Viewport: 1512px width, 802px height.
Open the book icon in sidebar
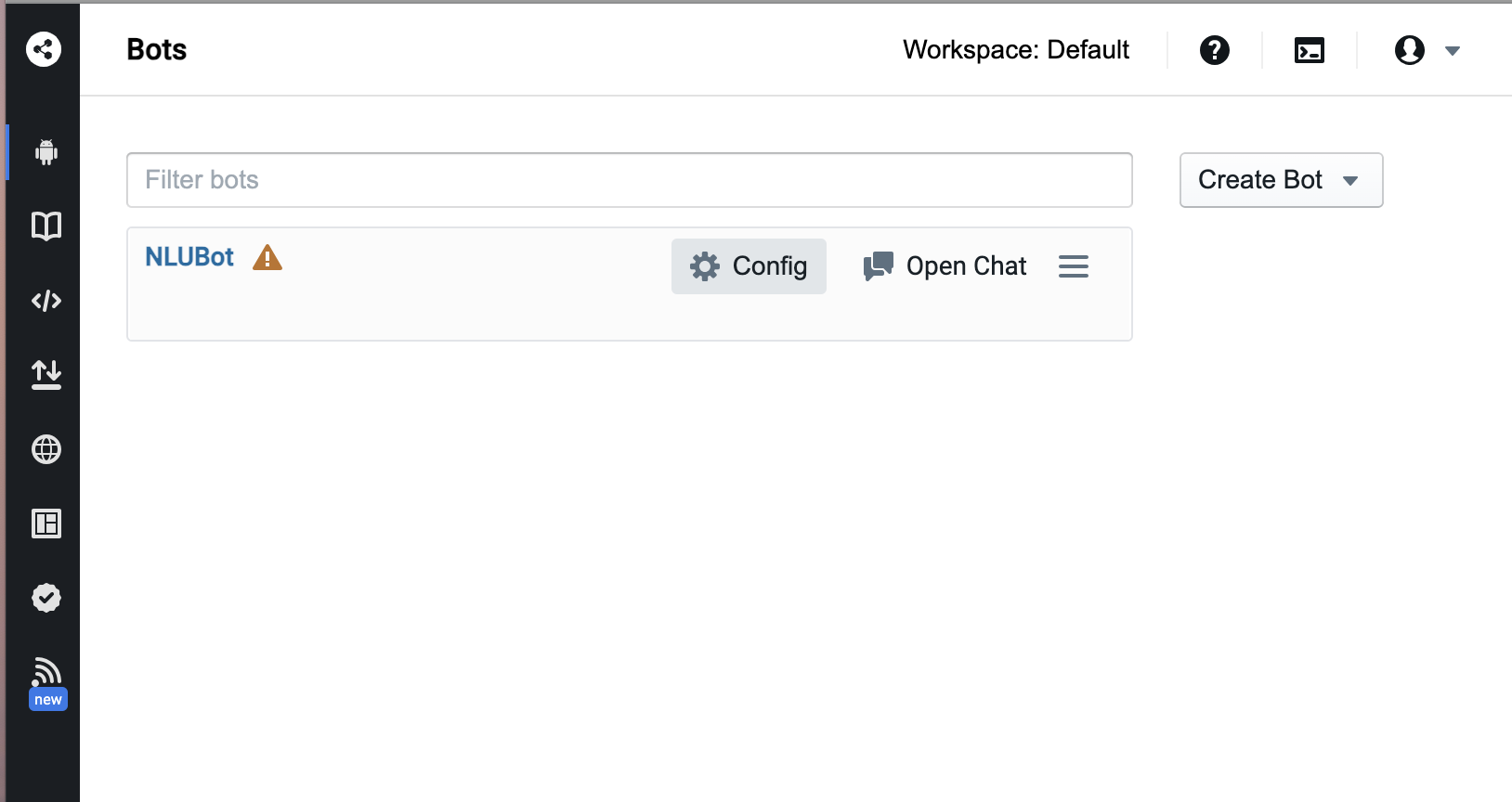[46, 226]
